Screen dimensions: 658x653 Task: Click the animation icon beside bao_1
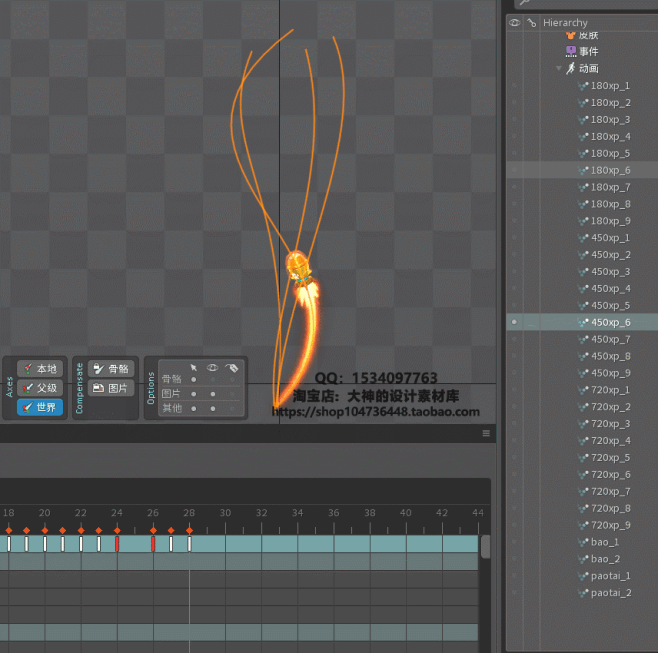point(583,542)
